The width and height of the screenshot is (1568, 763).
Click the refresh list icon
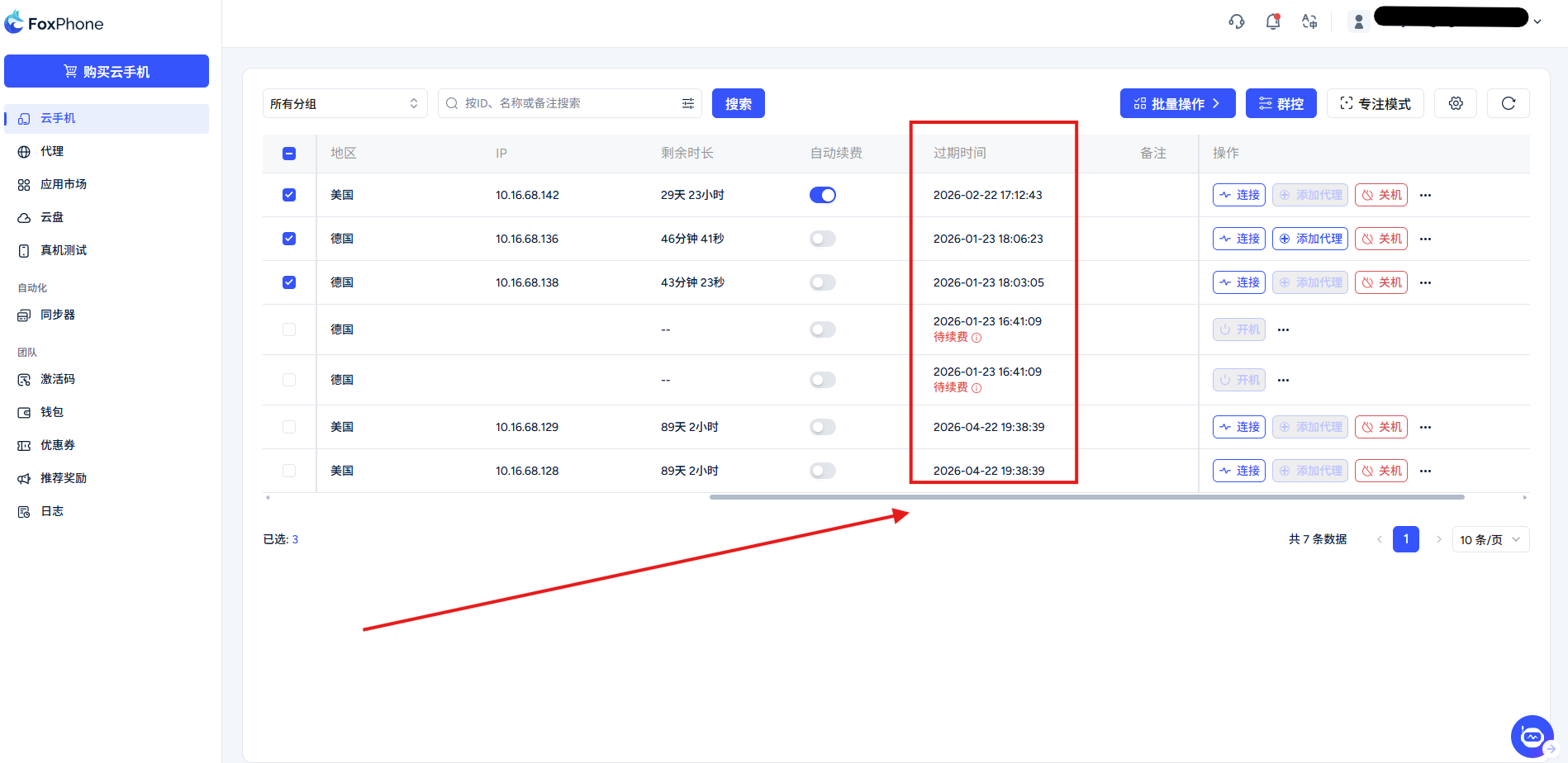pyautogui.click(x=1508, y=103)
